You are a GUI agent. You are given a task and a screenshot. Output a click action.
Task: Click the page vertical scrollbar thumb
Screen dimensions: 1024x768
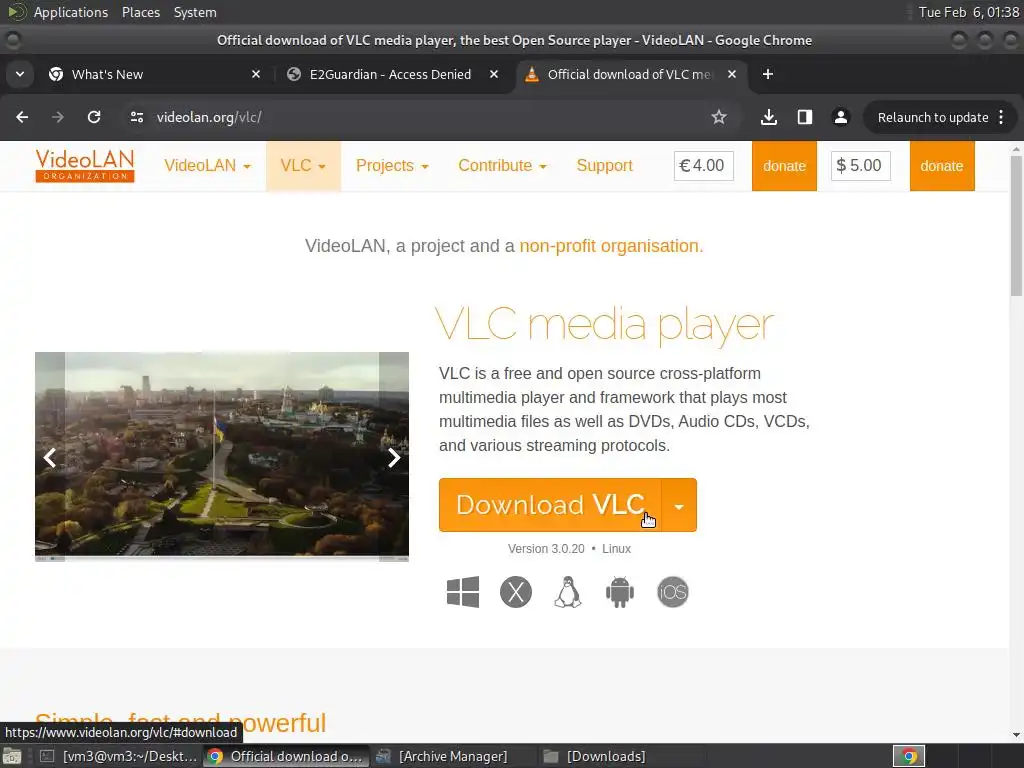[1016, 225]
